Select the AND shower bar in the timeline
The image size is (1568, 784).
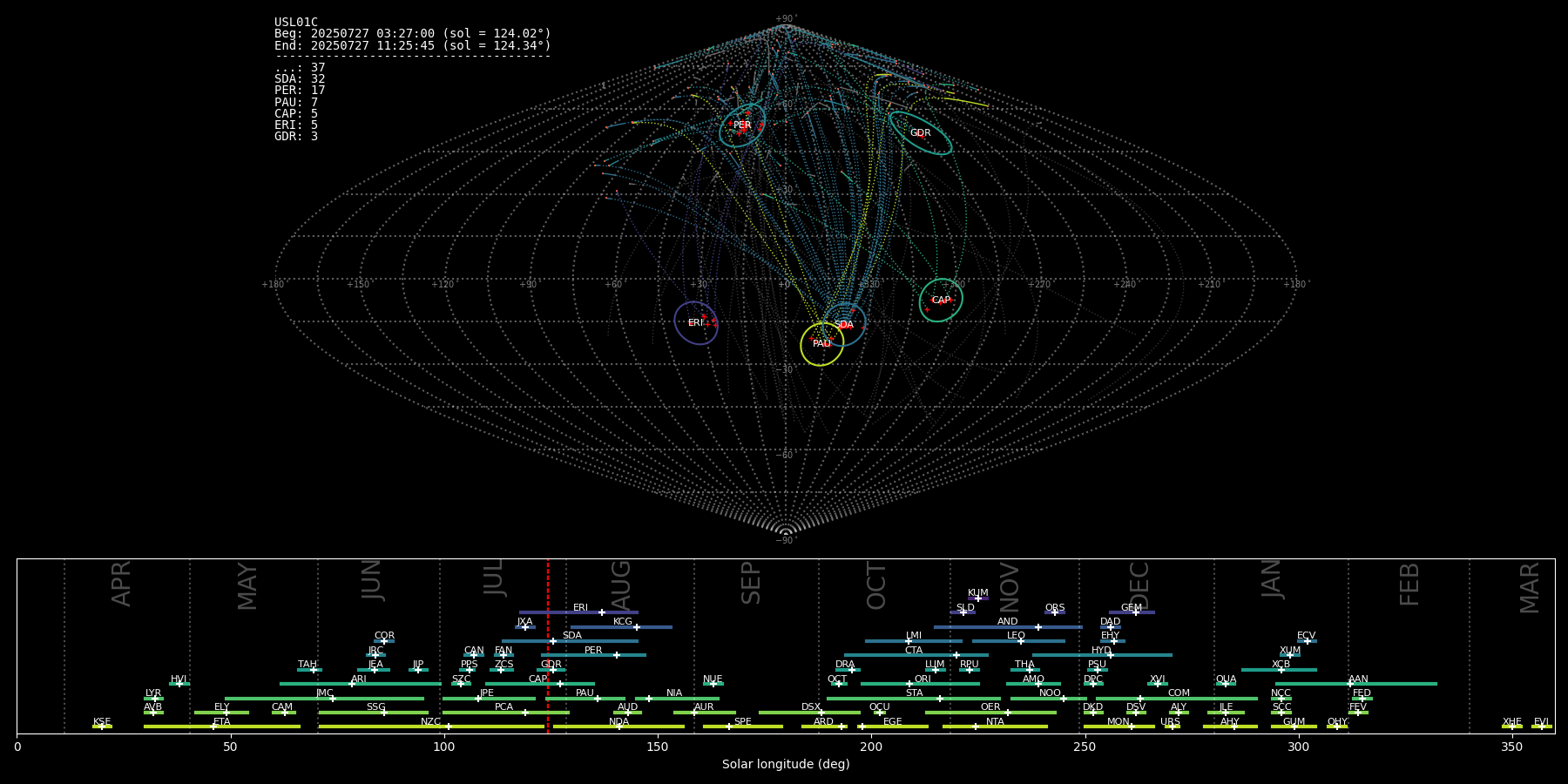click(x=1008, y=627)
